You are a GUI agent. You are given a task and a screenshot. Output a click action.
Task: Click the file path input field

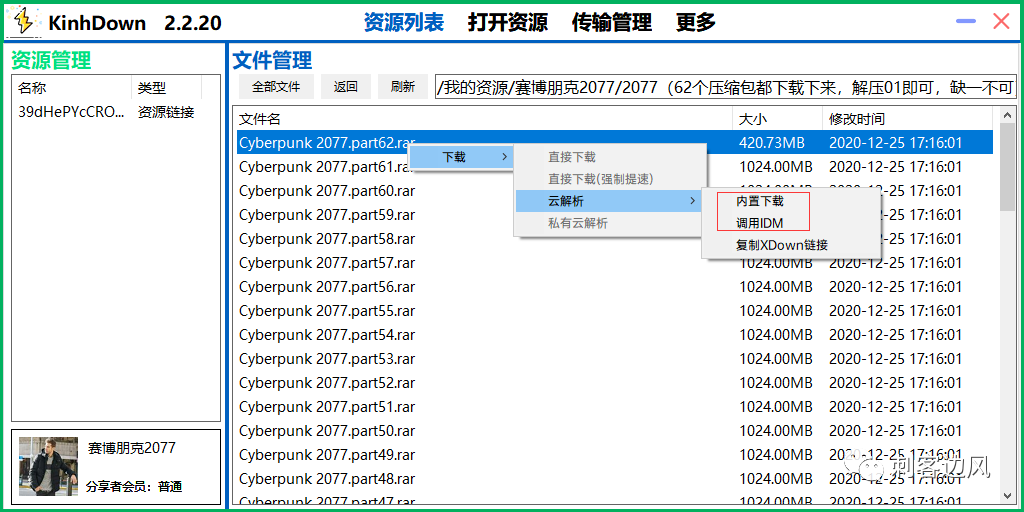click(x=726, y=86)
